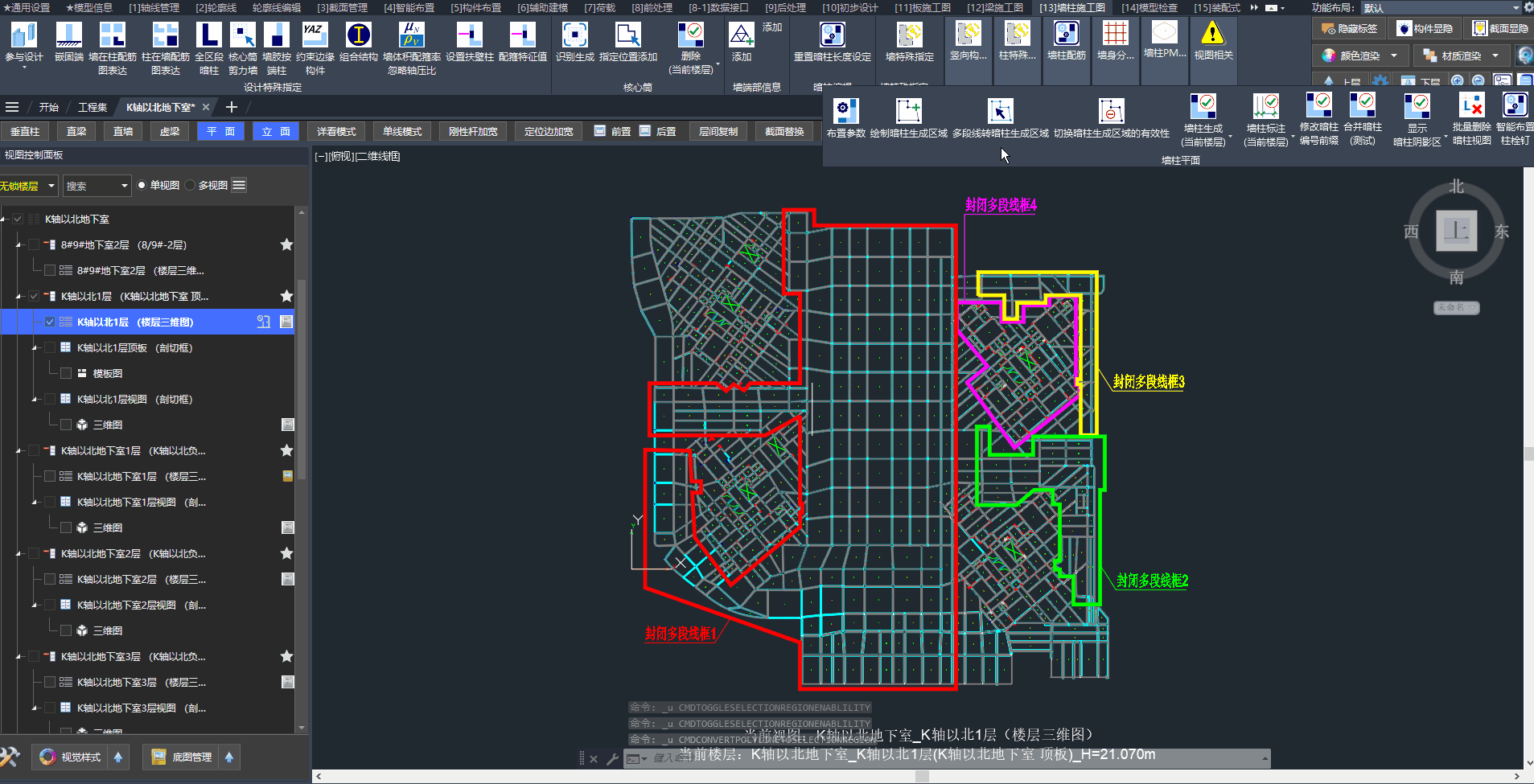
Task: Click 切换暗柱生成区域的有效性 icon
Action: point(1111,111)
